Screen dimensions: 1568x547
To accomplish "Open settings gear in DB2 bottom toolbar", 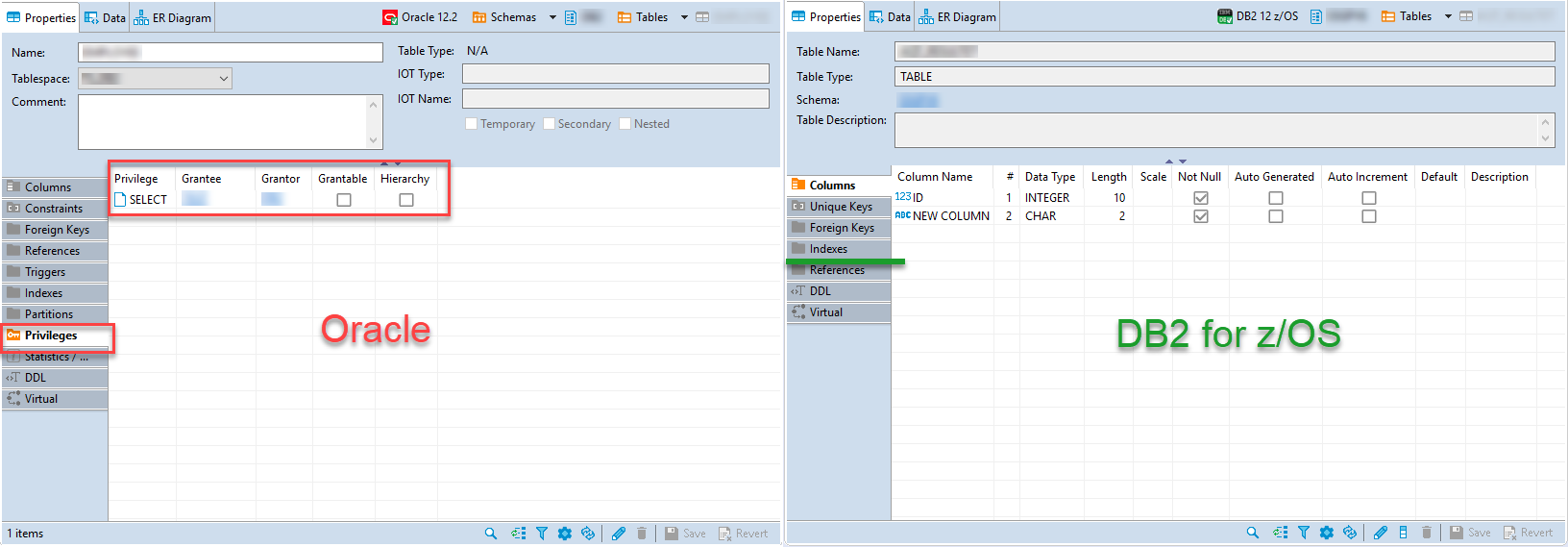I will coord(1327,533).
